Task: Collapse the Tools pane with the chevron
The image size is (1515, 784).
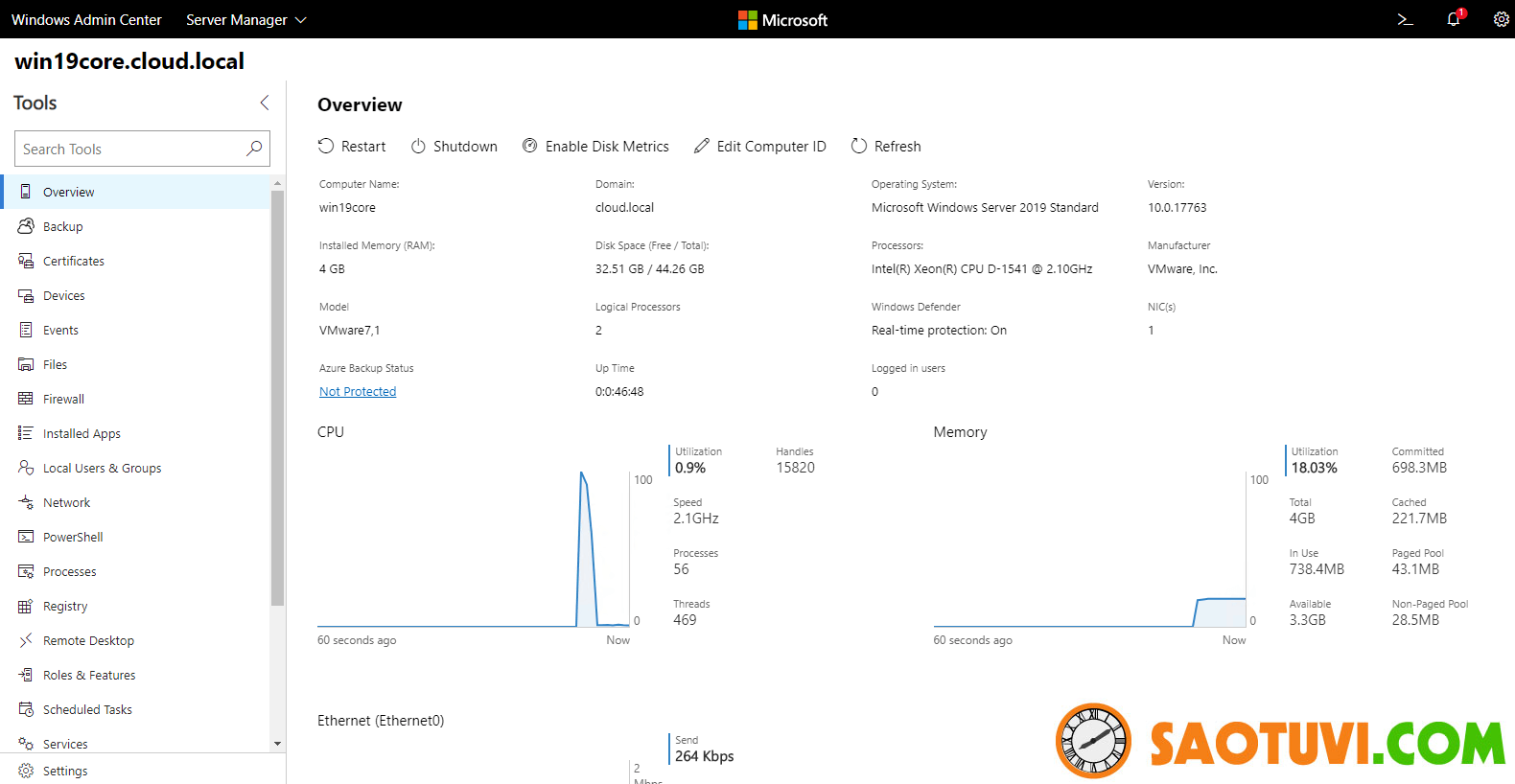Action: pos(265,103)
